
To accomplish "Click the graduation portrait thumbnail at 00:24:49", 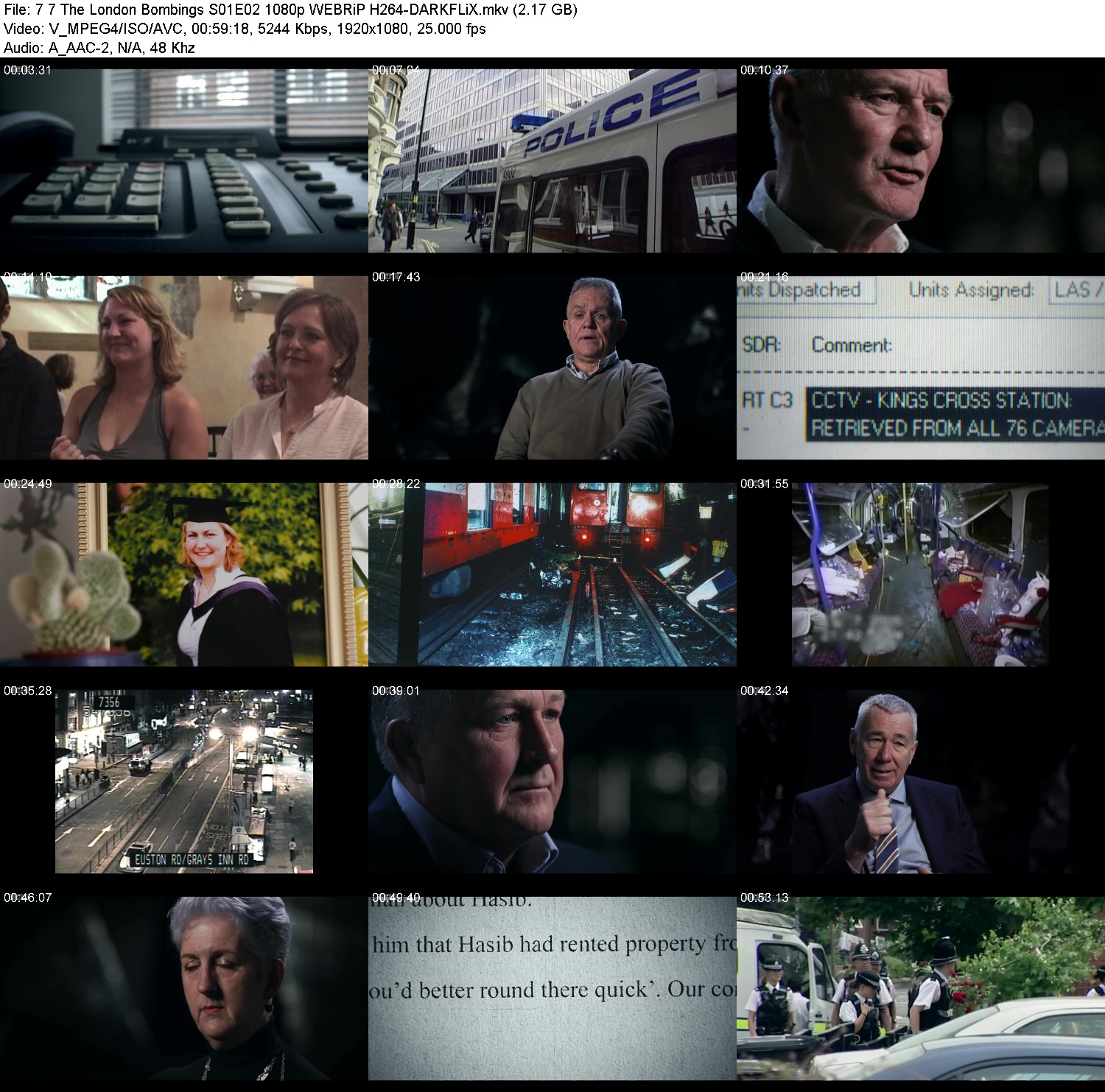I will pos(184,575).
